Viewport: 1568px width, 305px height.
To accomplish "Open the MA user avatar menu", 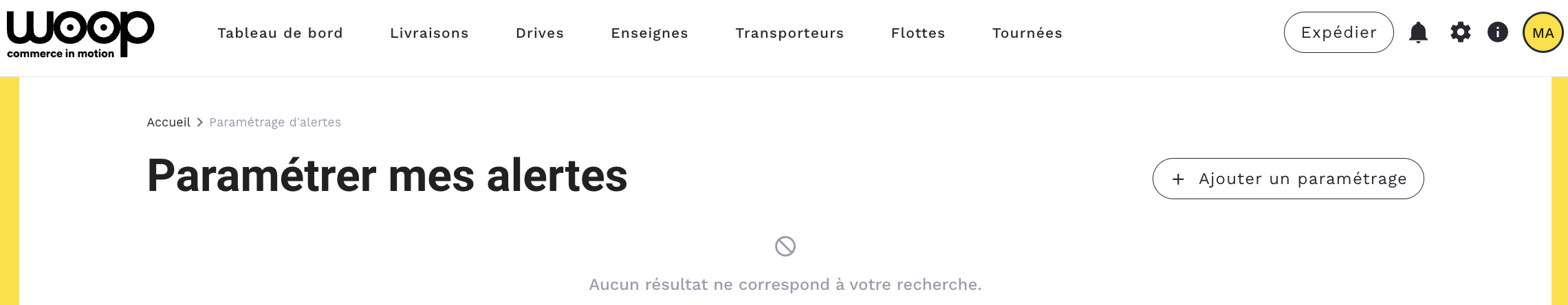I will [1543, 32].
